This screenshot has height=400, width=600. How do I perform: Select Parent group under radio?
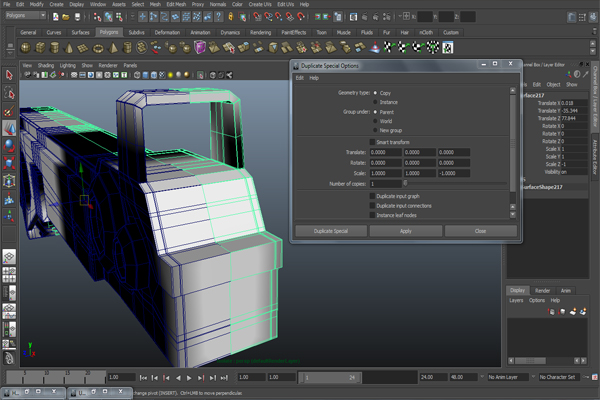pos(375,112)
